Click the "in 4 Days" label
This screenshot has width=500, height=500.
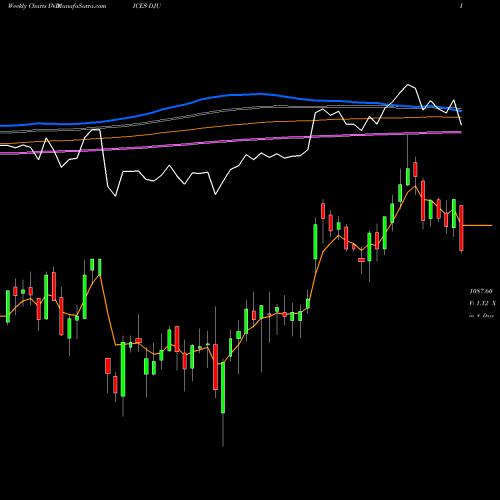coord(481,315)
